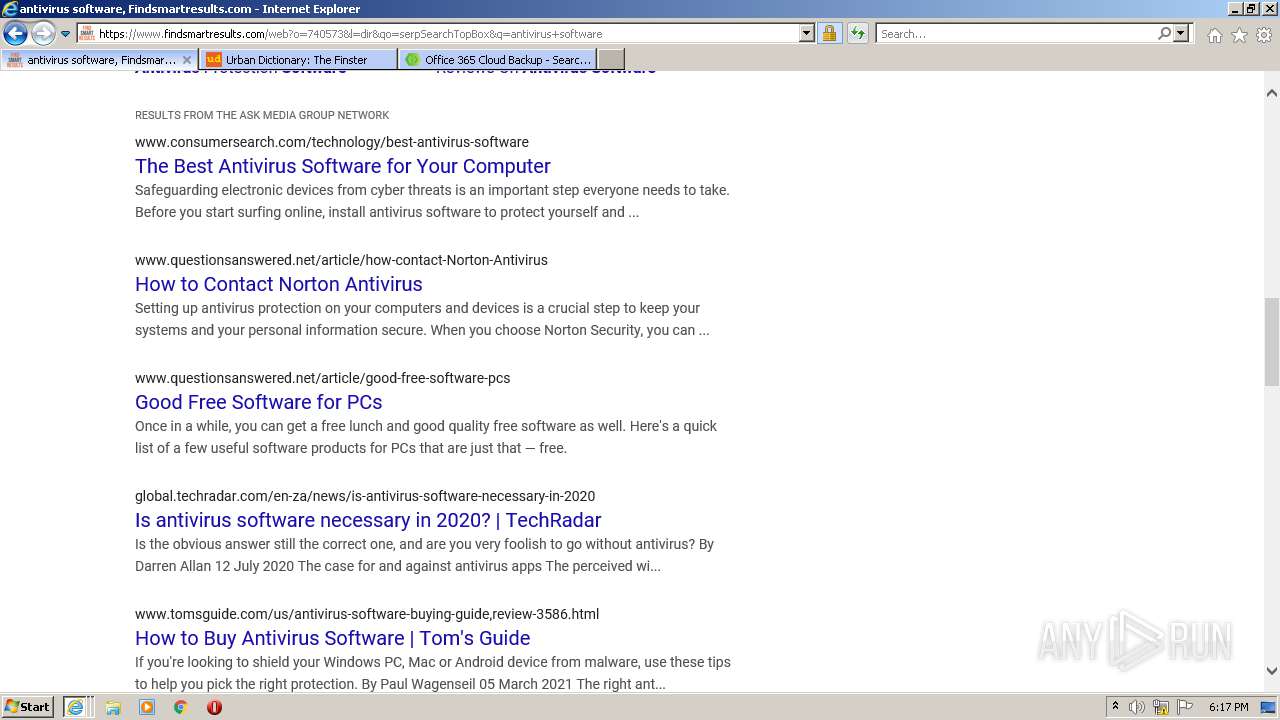Click the network tray icon
This screenshot has width=1280, height=720.
click(1161, 707)
